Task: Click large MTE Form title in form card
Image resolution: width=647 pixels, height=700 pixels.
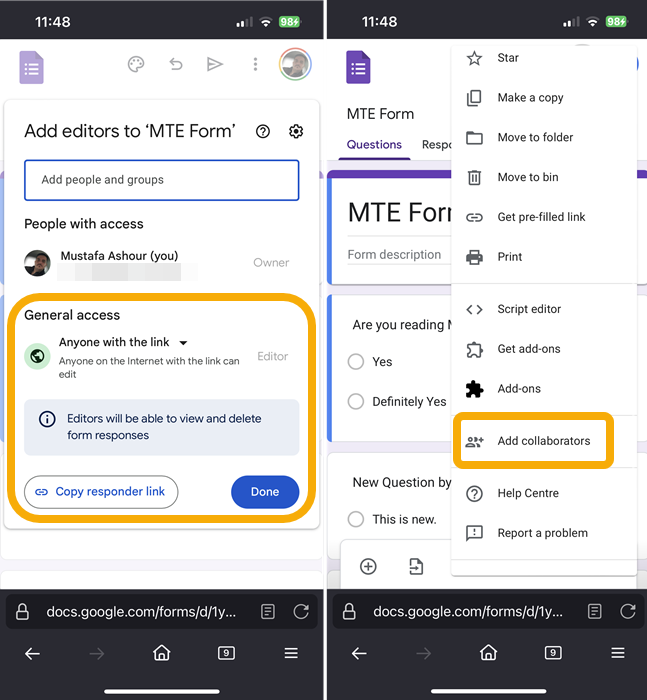Action: (x=400, y=212)
